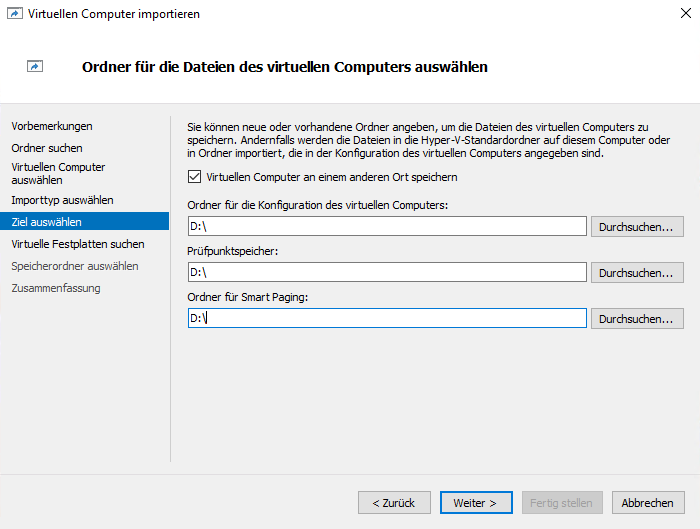Select the highlighted 'Ziel auswählen' step
Image resolution: width=700 pixels, height=529 pixels.
[46, 222]
